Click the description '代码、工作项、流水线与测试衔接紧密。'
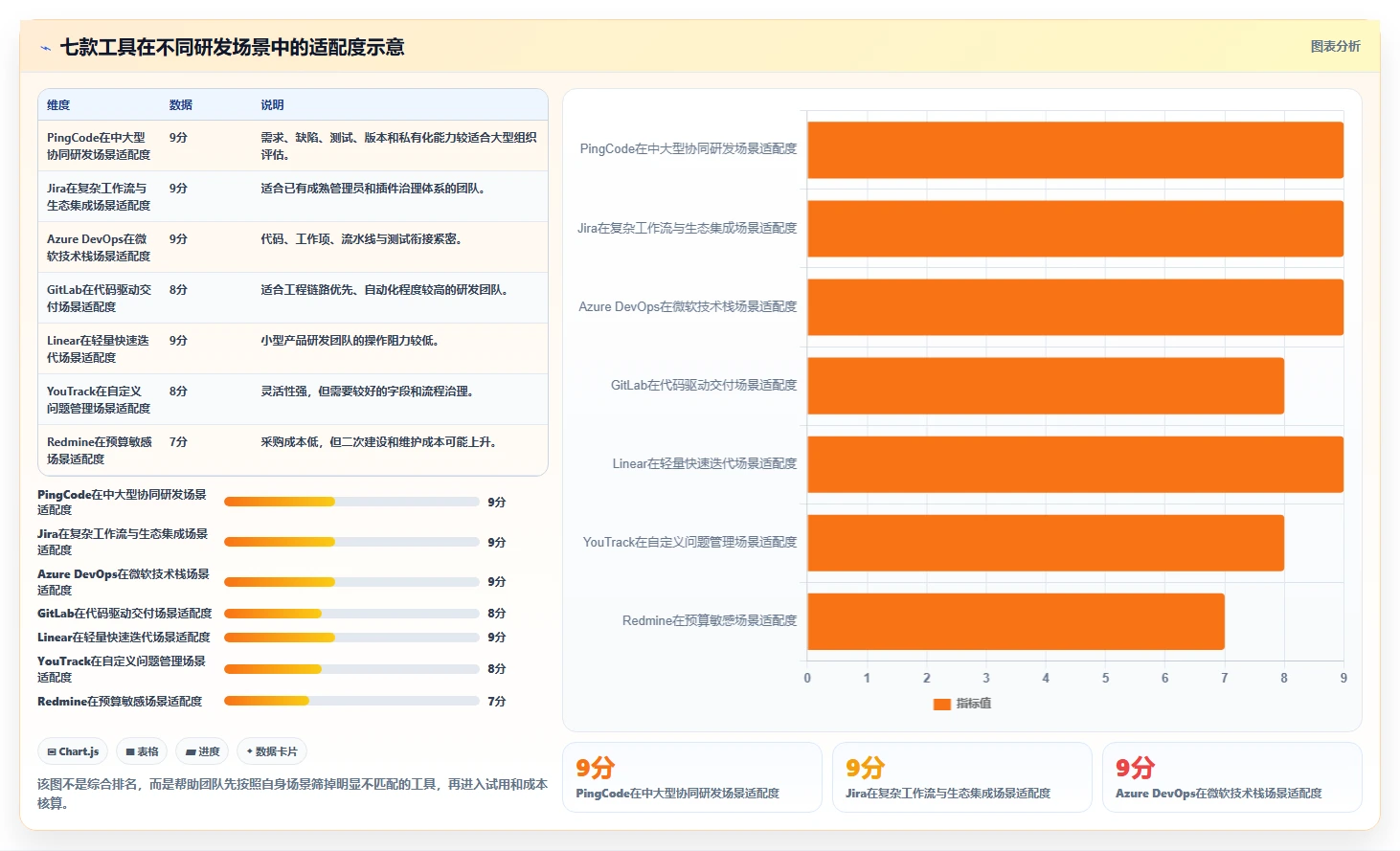This screenshot has height=851, width=1400. tap(364, 239)
